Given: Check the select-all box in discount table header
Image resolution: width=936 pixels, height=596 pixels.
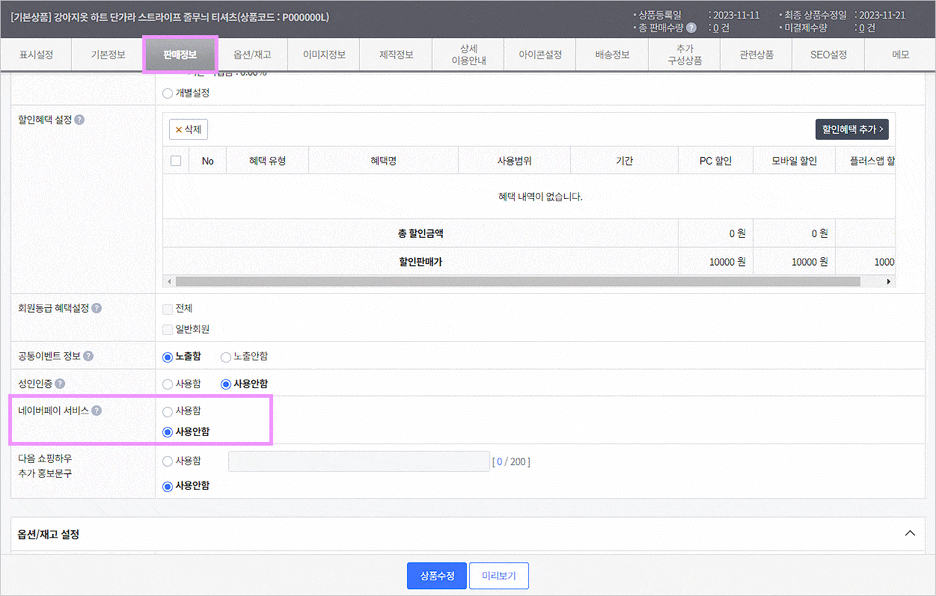Looking at the screenshot, I should 176,161.
